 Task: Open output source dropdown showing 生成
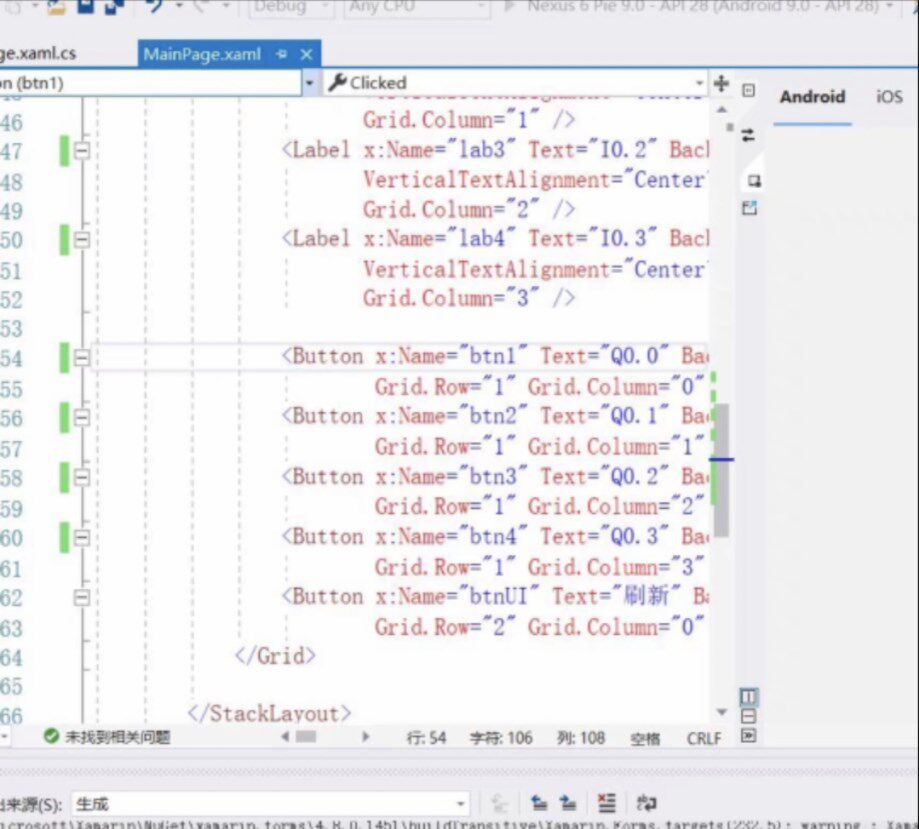(x=271, y=803)
